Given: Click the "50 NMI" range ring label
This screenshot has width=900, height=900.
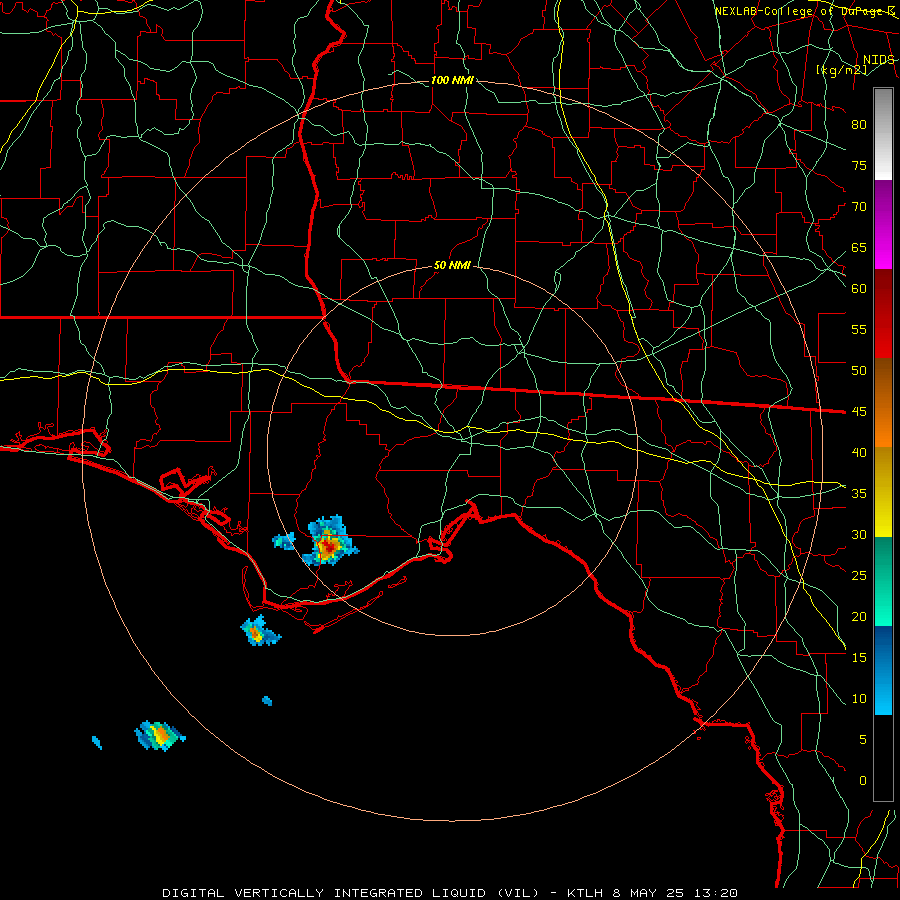Looking at the screenshot, I should 452,265.
